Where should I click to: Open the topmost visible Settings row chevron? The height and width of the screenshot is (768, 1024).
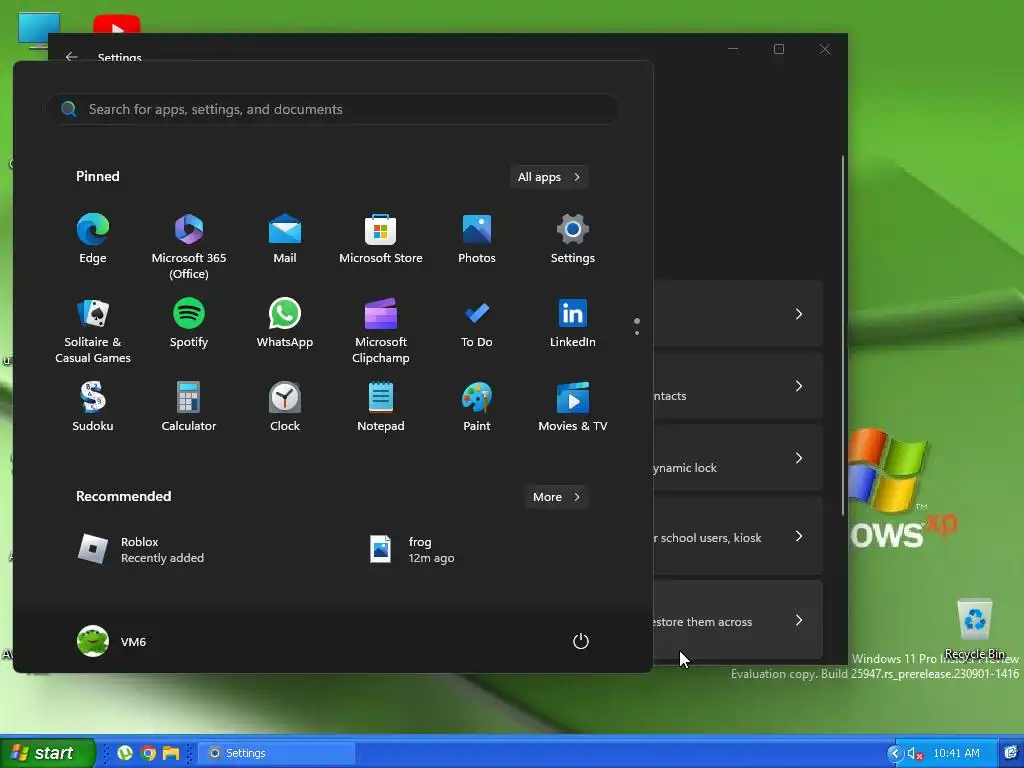tap(799, 314)
